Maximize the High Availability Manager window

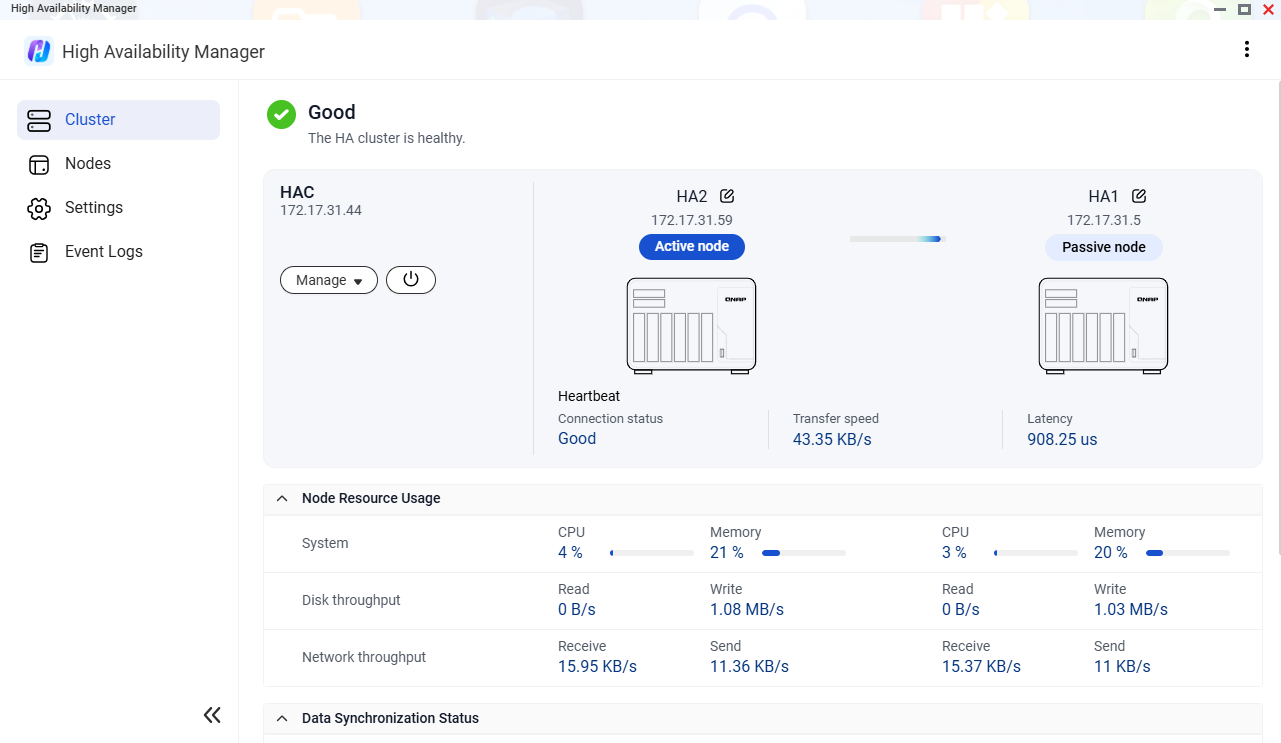[1244, 9]
